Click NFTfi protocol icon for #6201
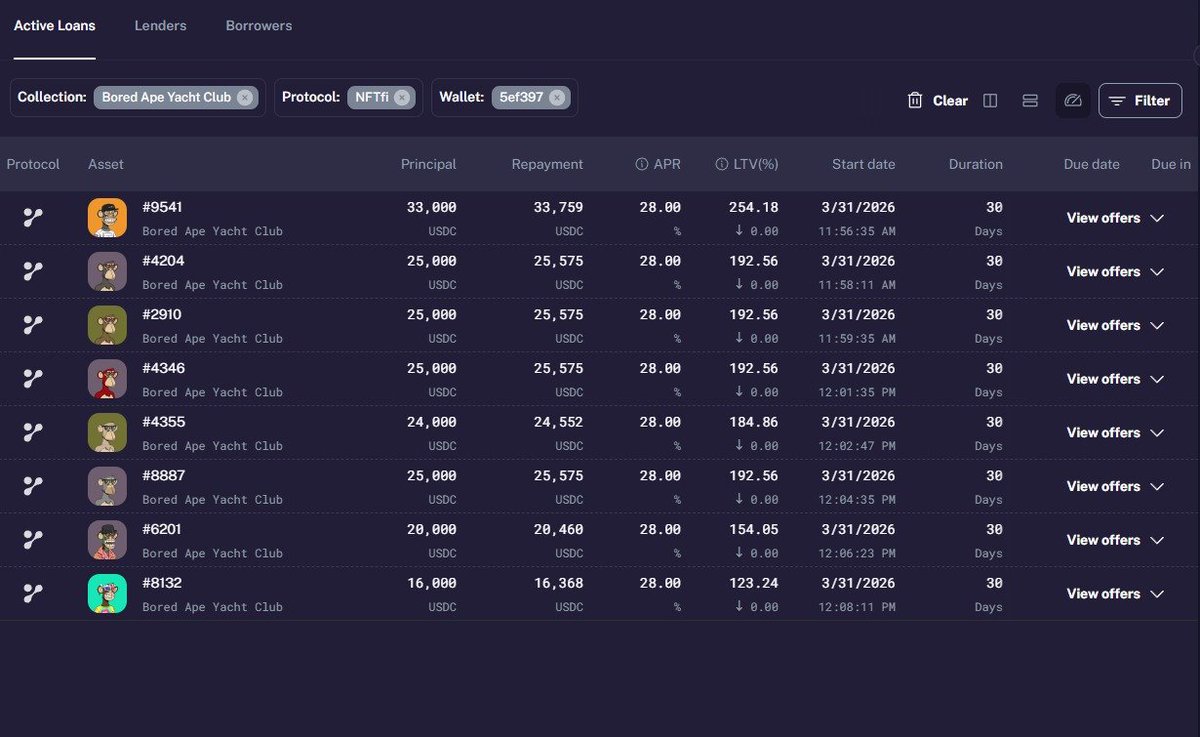1200x737 pixels. point(33,540)
